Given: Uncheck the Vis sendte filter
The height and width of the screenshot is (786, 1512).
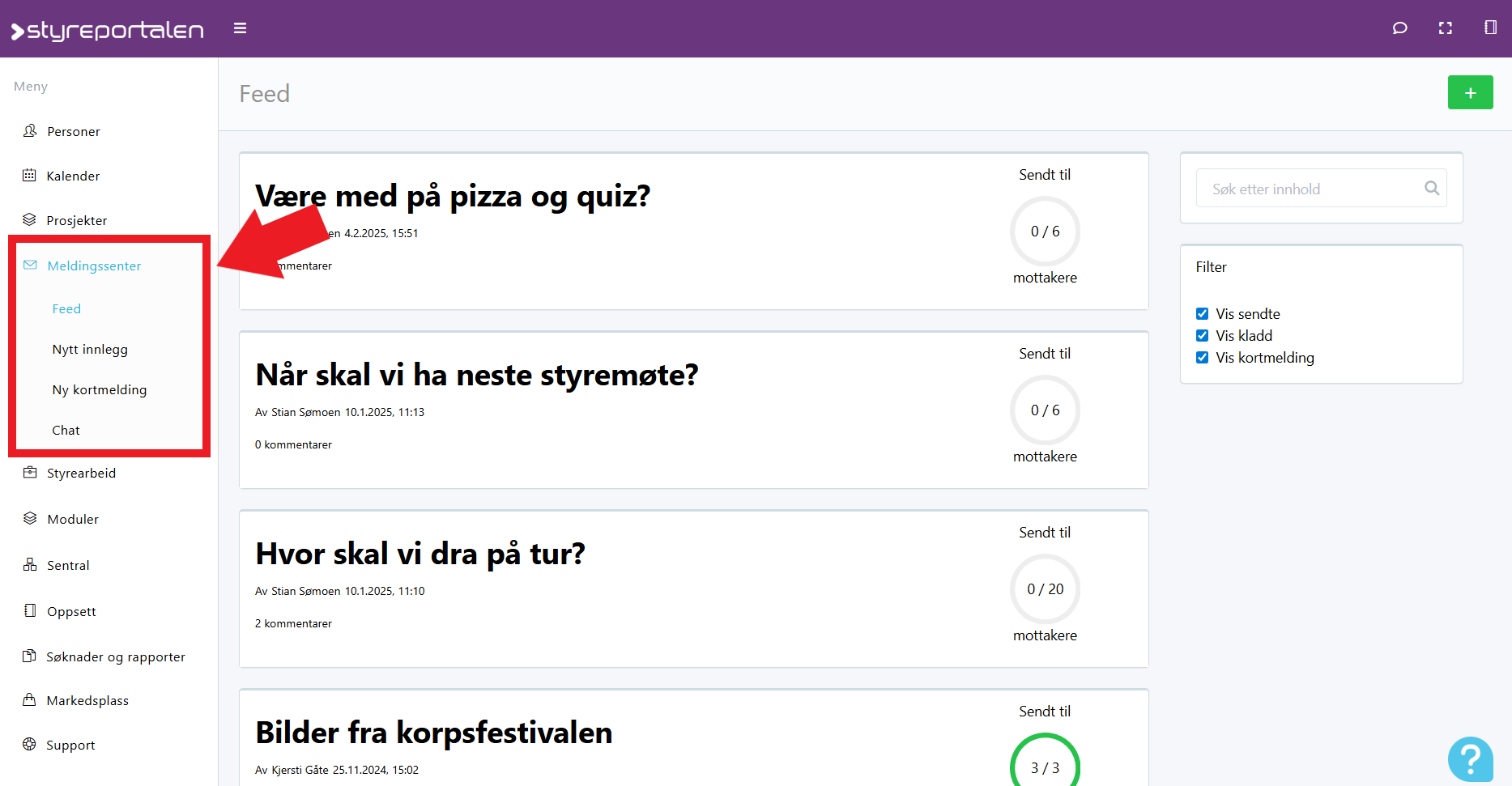Looking at the screenshot, I should 1203,314.
